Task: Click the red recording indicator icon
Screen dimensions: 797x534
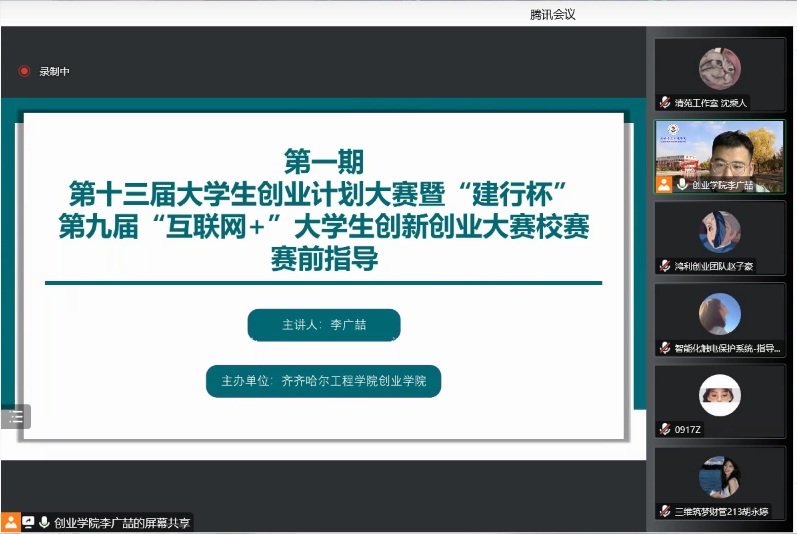Action: (24, 71)
